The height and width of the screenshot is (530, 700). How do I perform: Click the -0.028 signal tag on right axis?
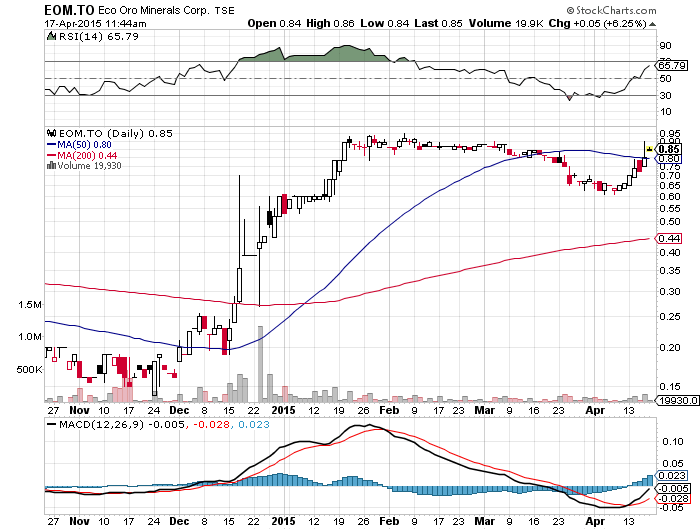pos(673,499)
